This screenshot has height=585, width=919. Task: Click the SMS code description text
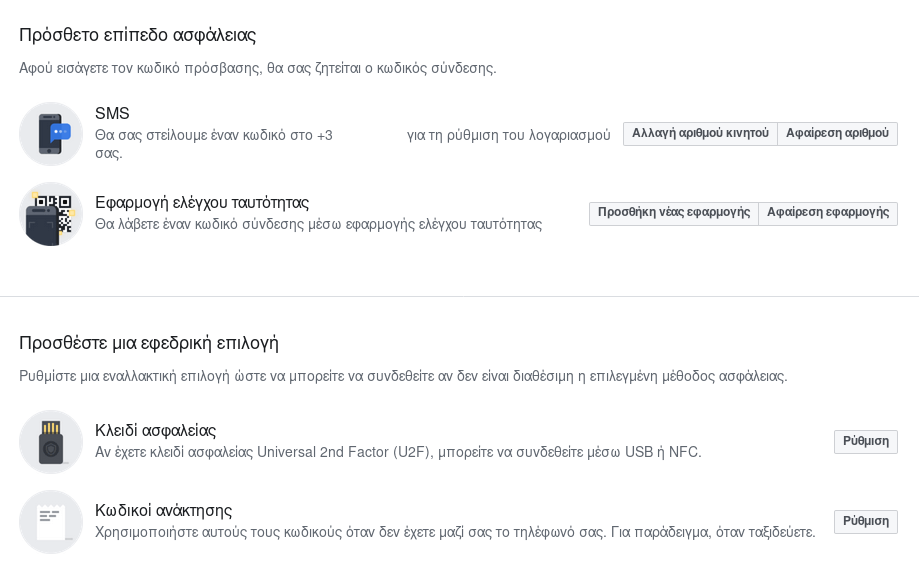[352, 144]
